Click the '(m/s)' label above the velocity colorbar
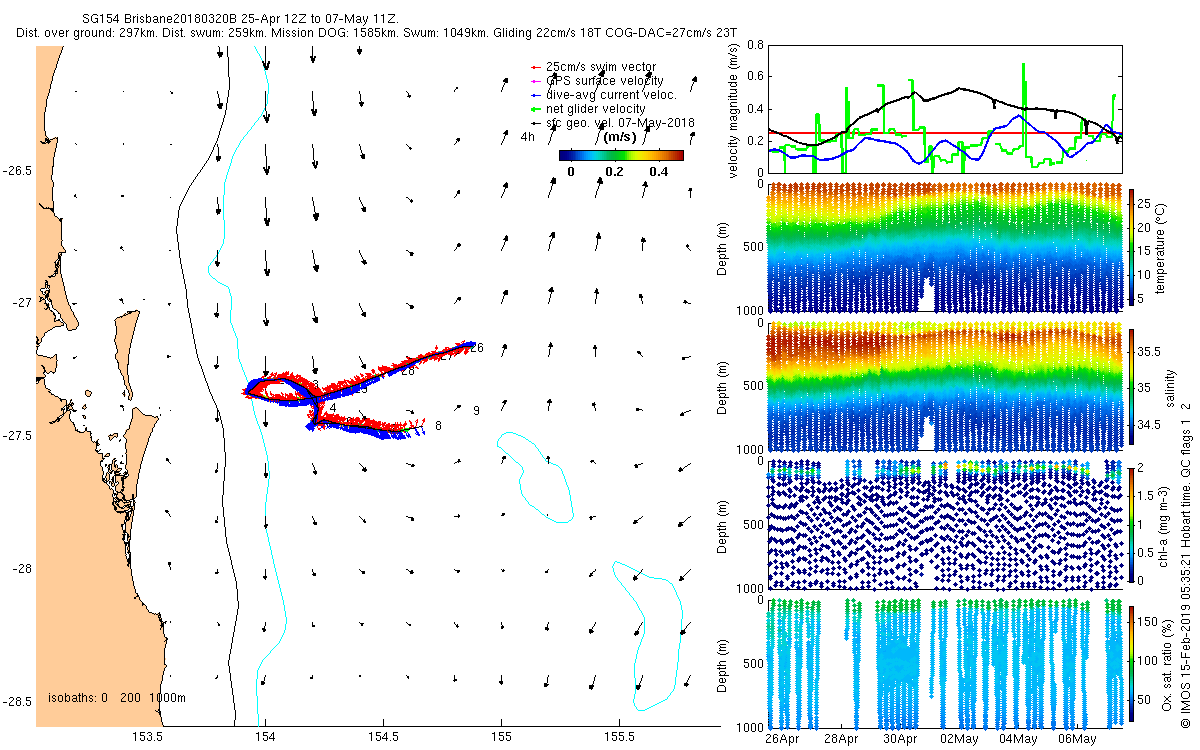Viewport: 1200px width, 750px height. click(622, 137)
